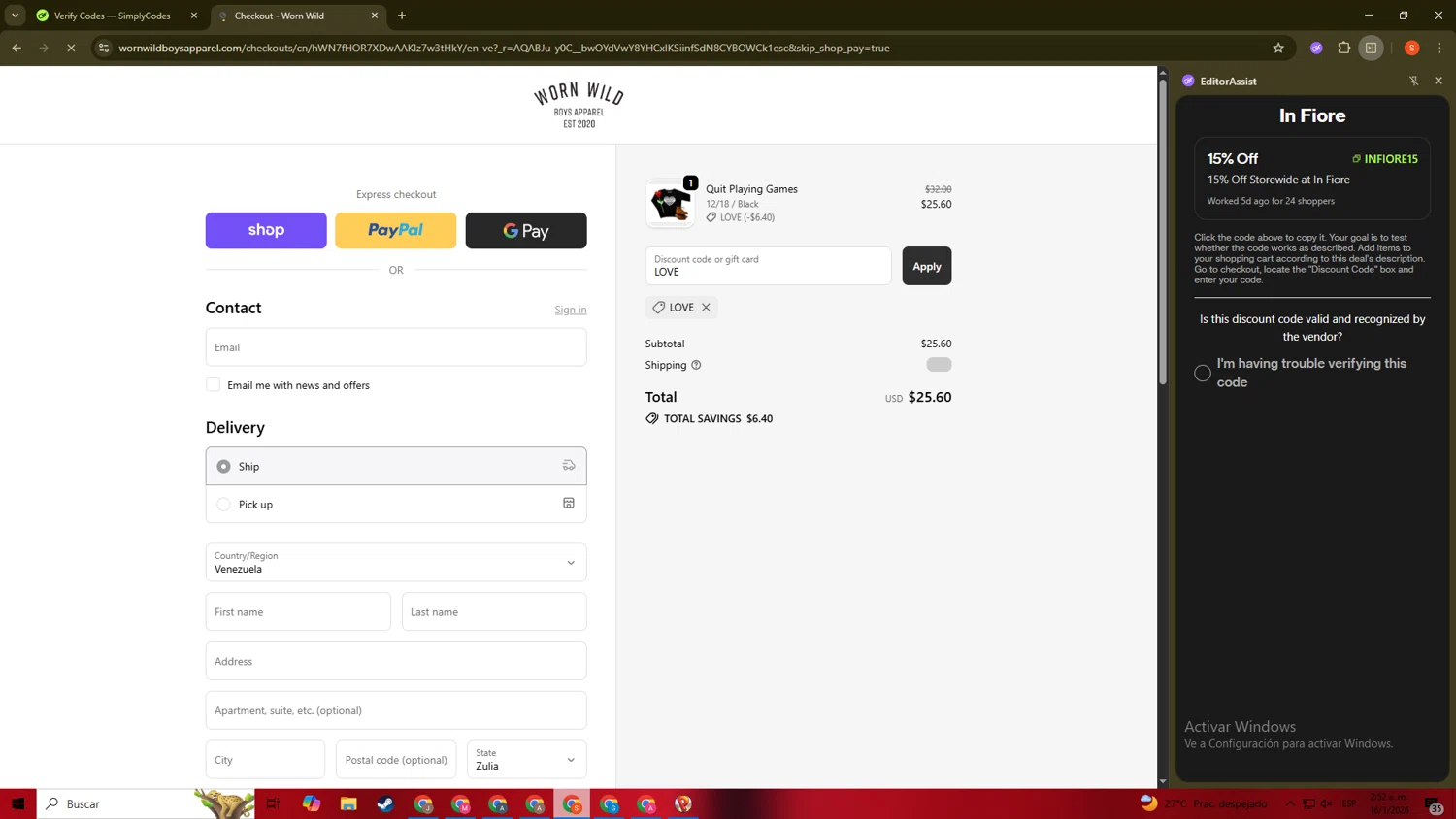Open the weather widget in taskbar

(1204, 803)
